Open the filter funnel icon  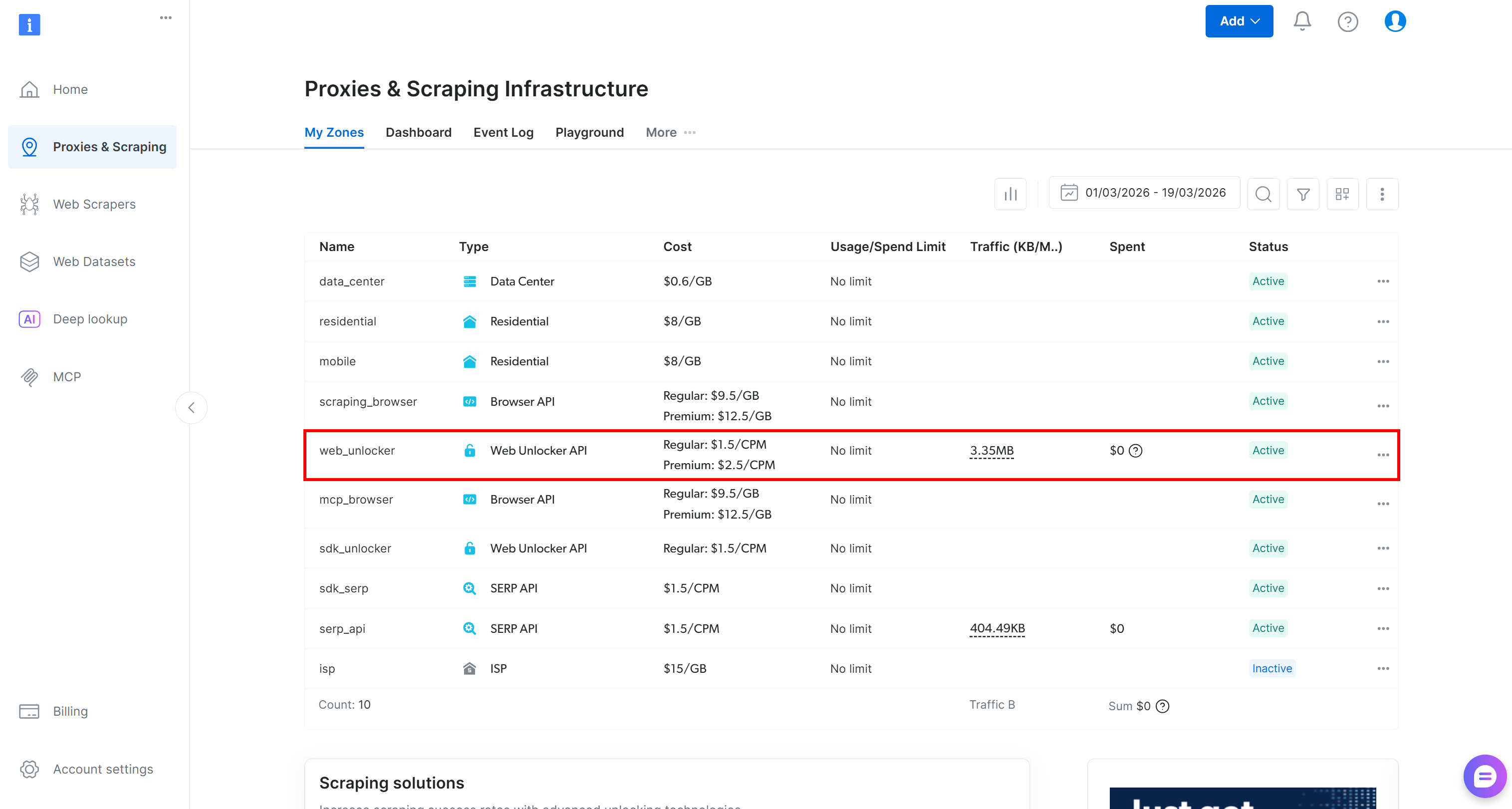[x=1302, y=194]
